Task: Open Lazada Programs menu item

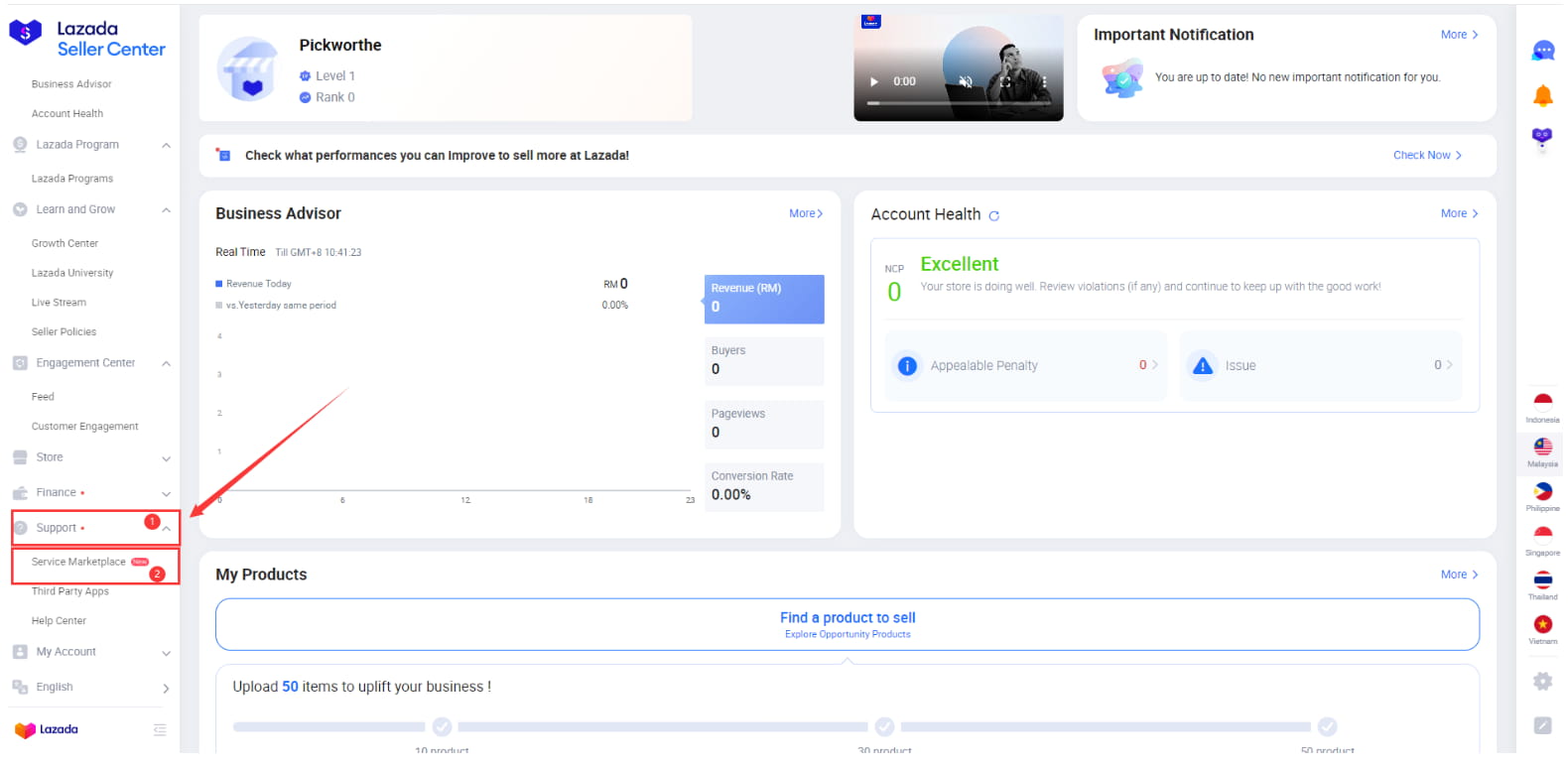Action: (72, 179)
